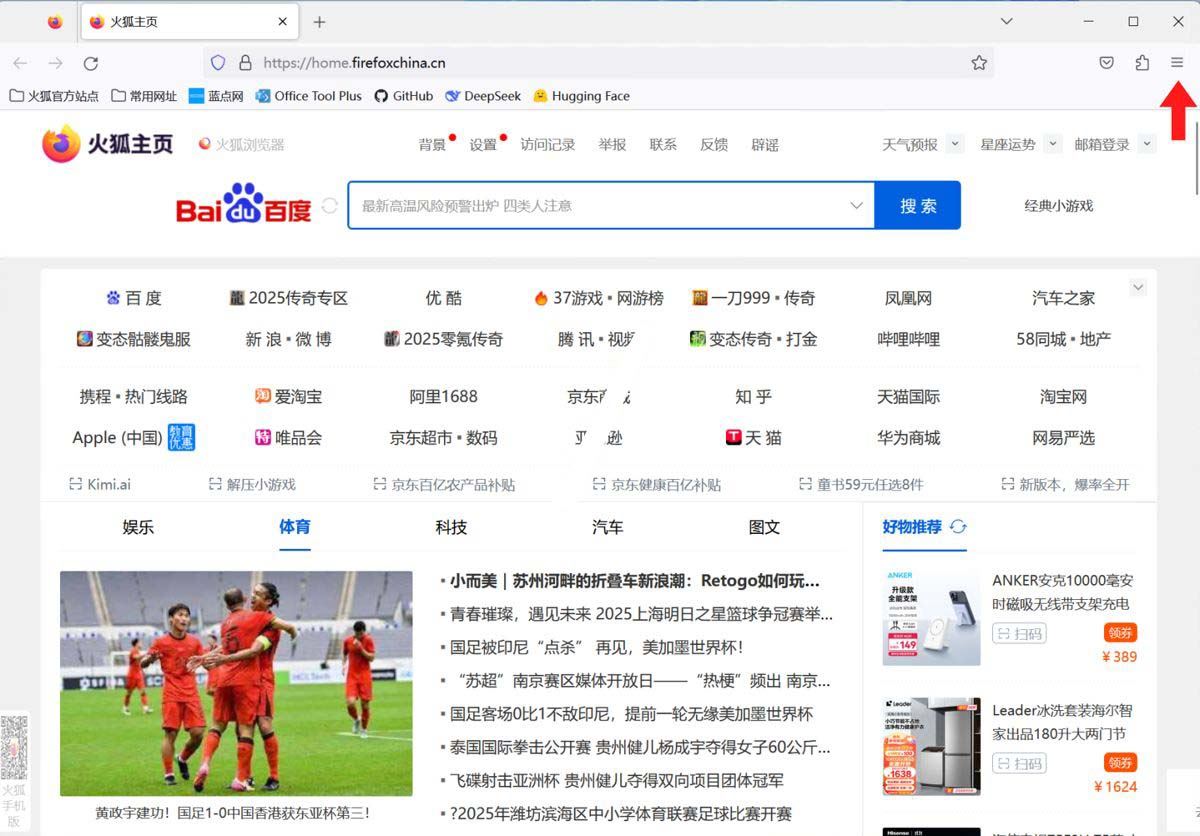Close the 火狐主页 tab
The image size is (1200, 836).
click(283, 21)
